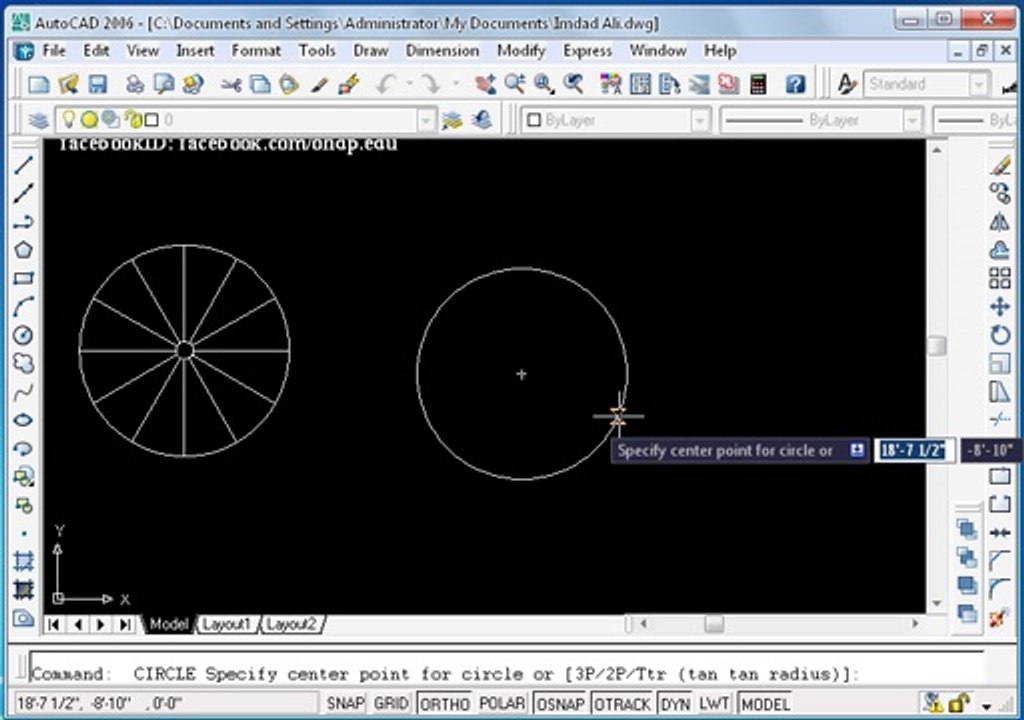Screen dimensions: 1024x720
Task: Open the Modify menu
Action: pos(520,50)
